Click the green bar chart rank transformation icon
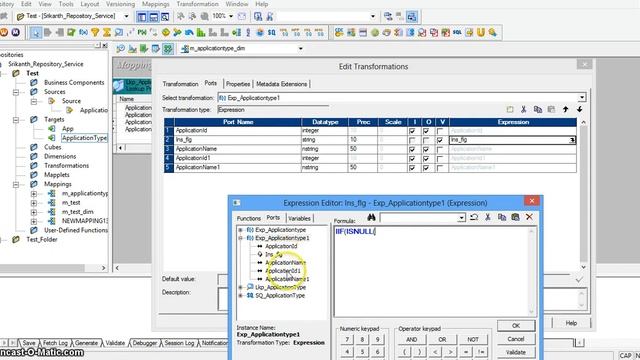640x360 pixels. [201, 32]
